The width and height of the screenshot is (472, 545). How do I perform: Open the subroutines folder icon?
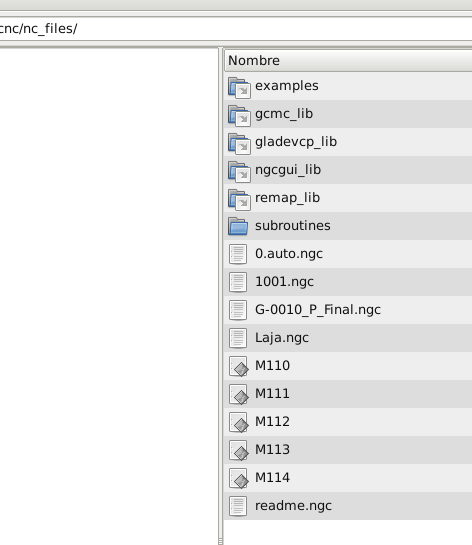pos(238,226)
